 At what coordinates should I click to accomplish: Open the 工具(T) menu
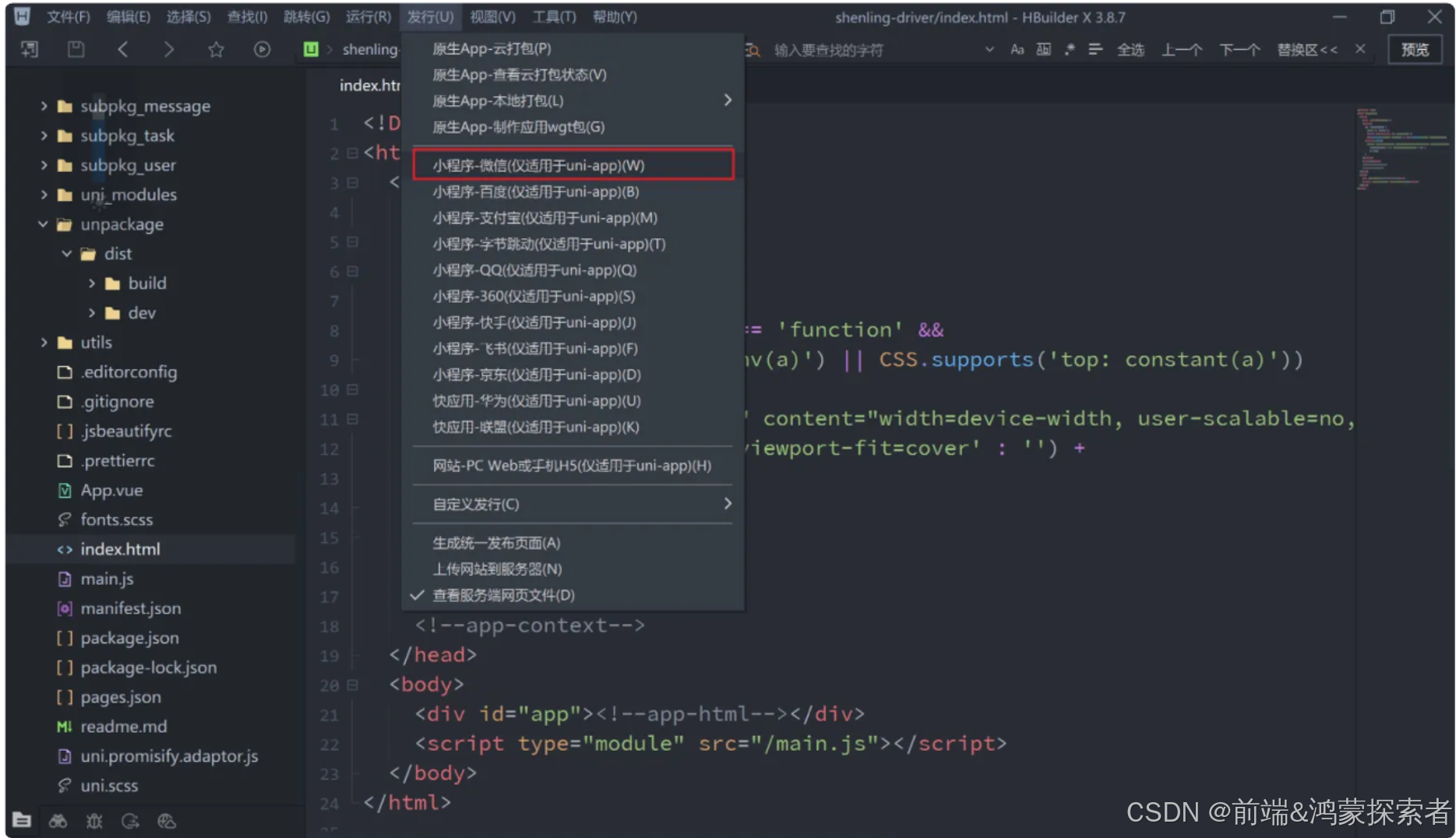point(554,16)
